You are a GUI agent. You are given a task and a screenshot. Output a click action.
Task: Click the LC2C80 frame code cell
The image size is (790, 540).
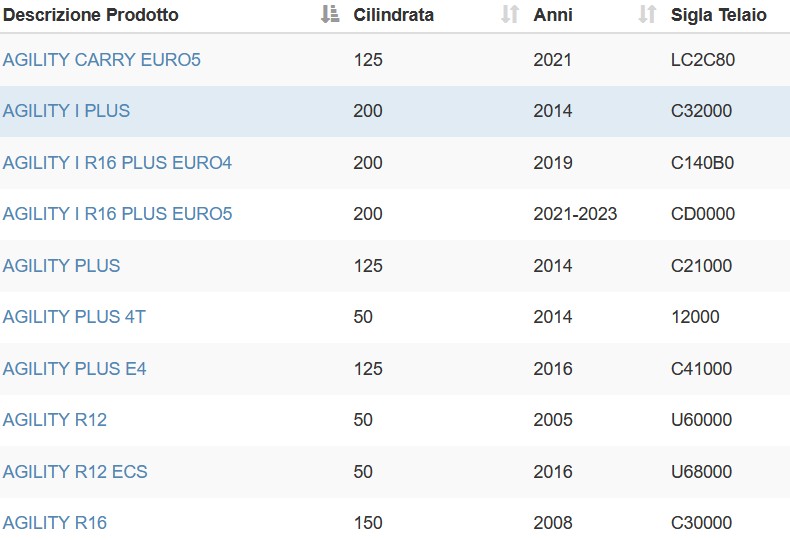pos(703,60)
